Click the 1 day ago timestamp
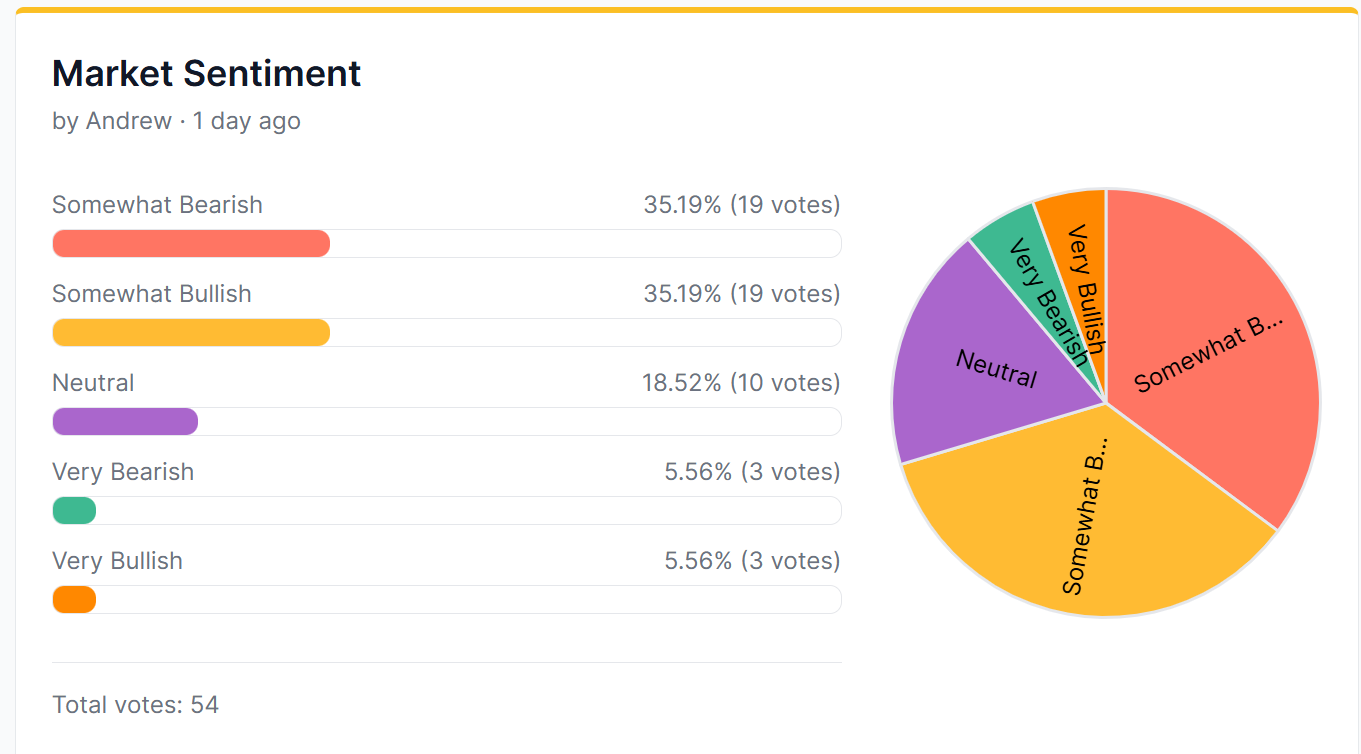Viewport: 1361px width, 754px height. [x=247, y=121]
